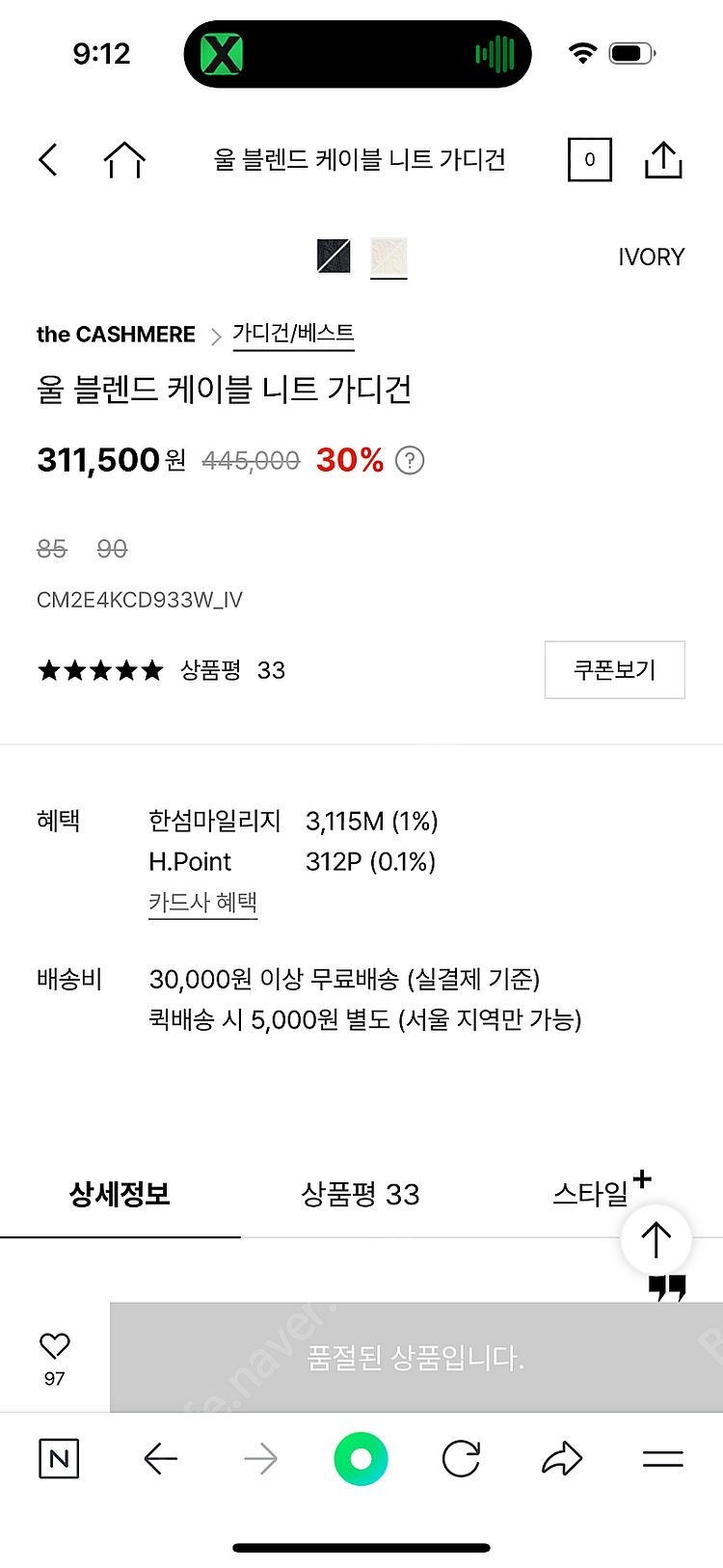The width and height of the screenshot is (723, 1568).
Task: Tap the green Naver center button
Action: pos(361,1459)
